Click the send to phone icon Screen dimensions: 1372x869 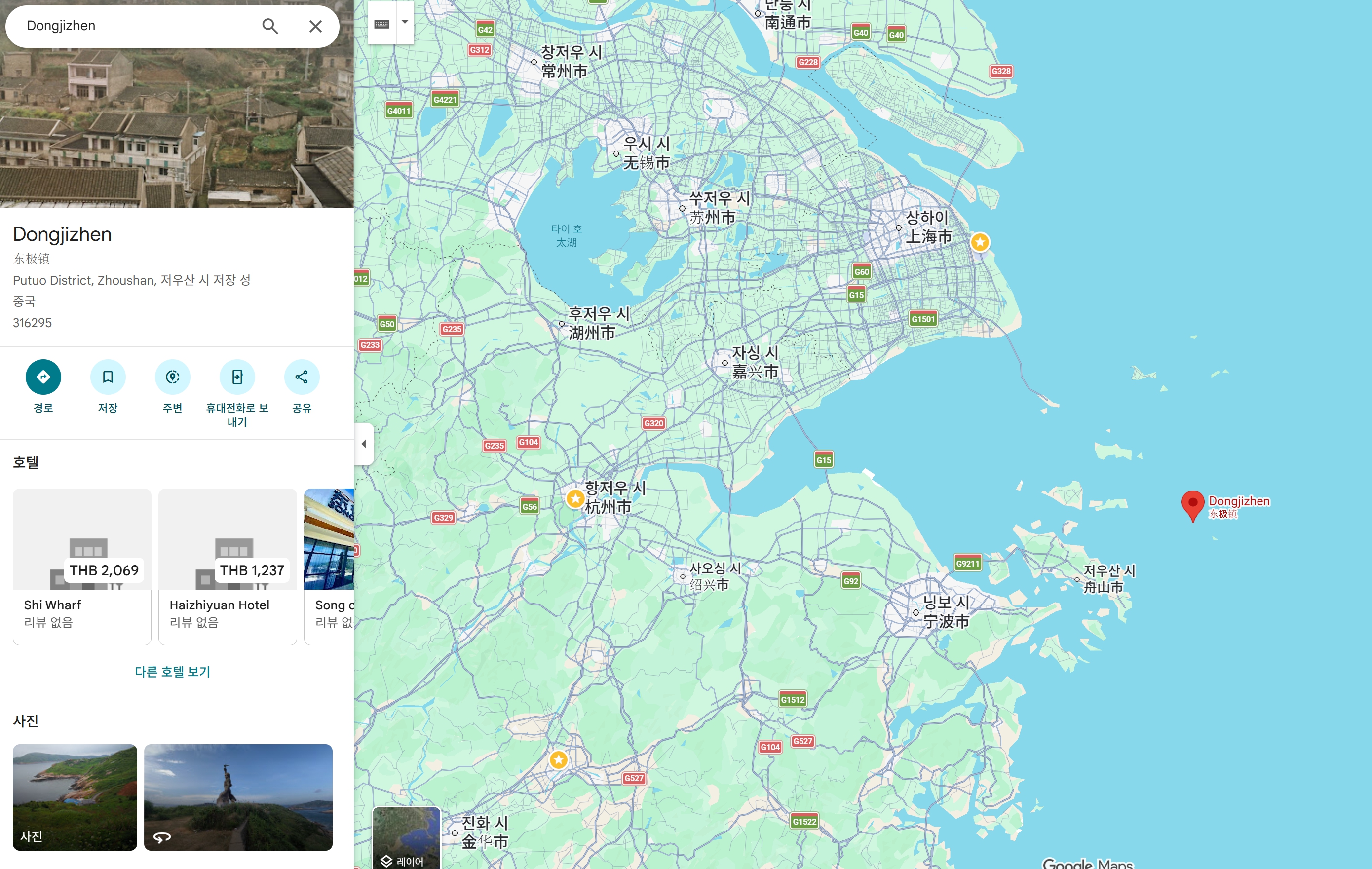pyautogui.click(x=237, y=377)
